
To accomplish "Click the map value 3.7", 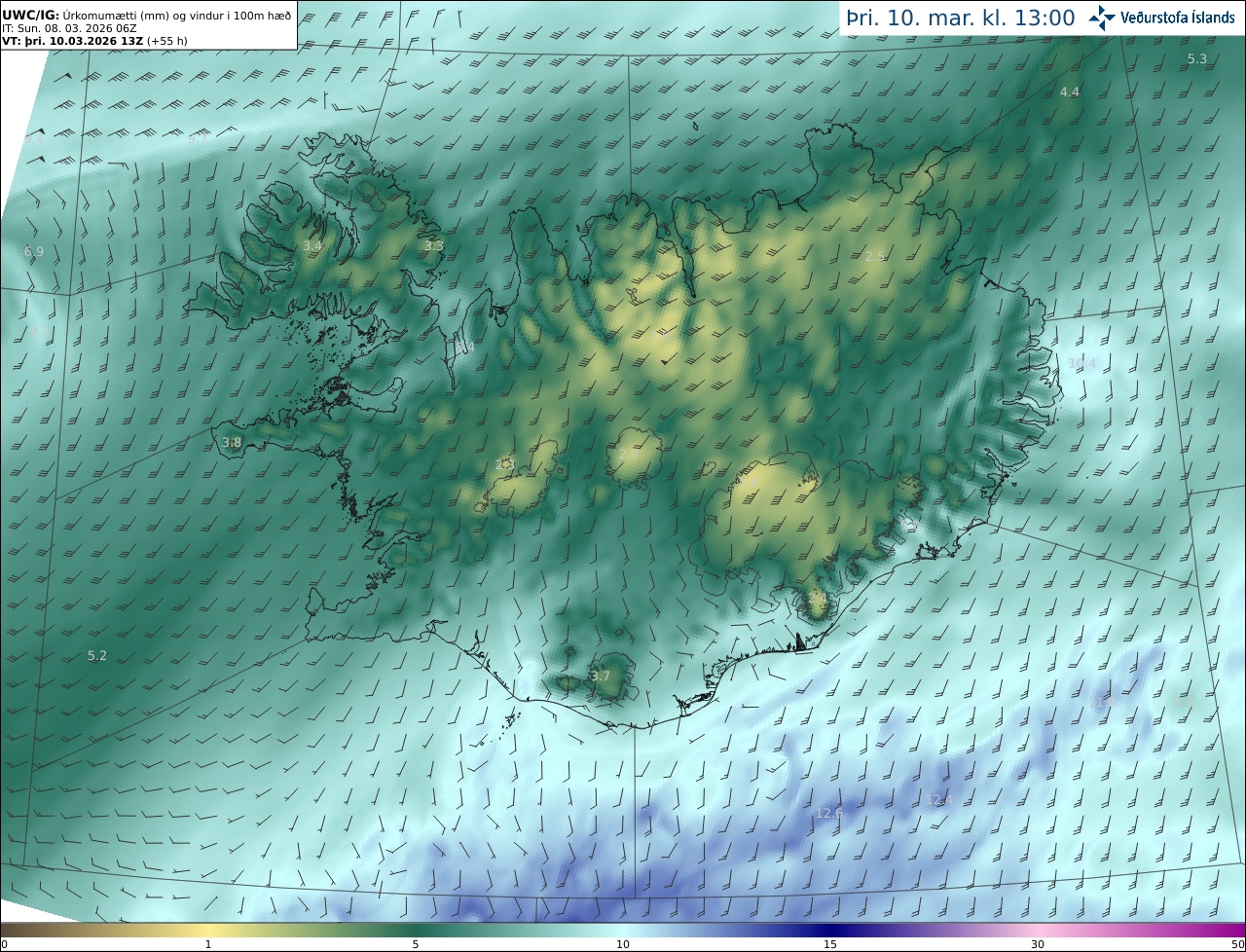I will (x=601, y=677).
